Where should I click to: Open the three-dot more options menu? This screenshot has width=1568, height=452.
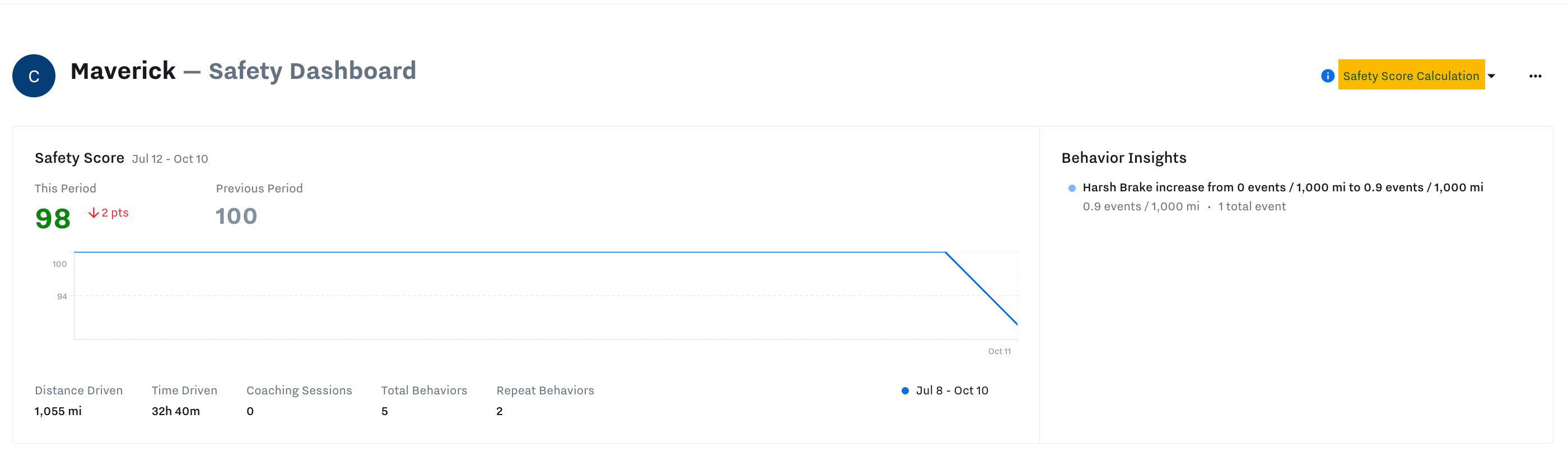point(1535,76)
